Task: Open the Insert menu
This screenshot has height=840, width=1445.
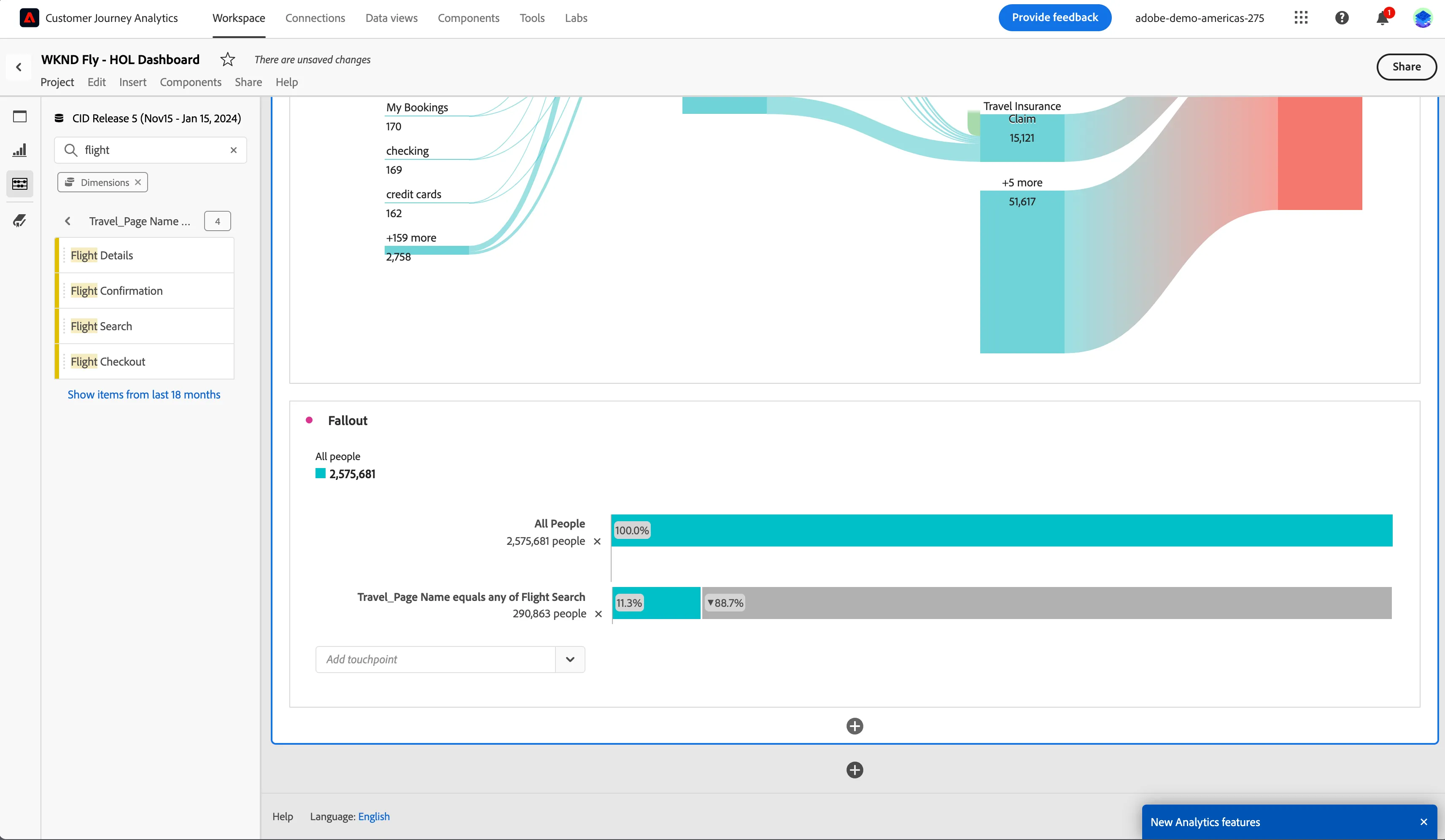Action: (x=132, y=82)
